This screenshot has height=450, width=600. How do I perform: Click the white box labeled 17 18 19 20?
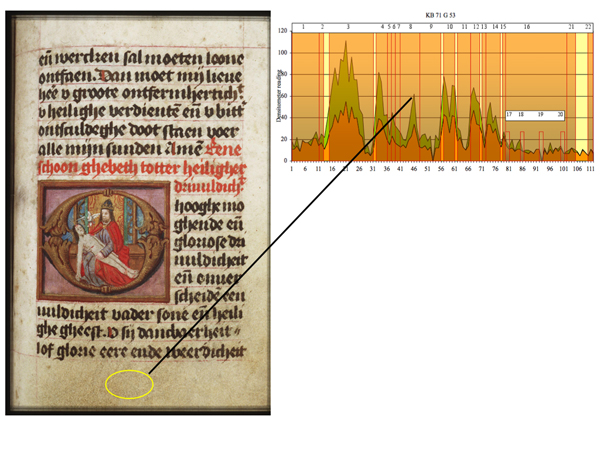coord(535,116)
